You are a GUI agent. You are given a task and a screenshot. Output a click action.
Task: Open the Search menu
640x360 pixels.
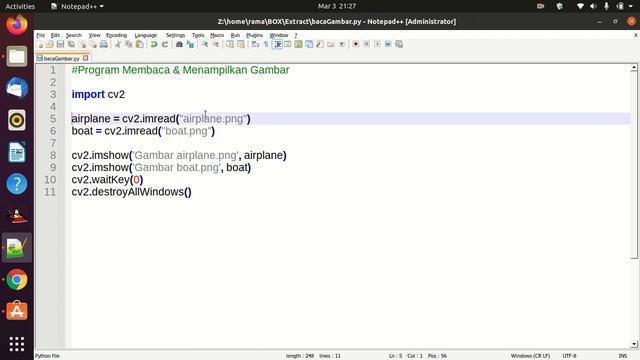click(74, 35)
